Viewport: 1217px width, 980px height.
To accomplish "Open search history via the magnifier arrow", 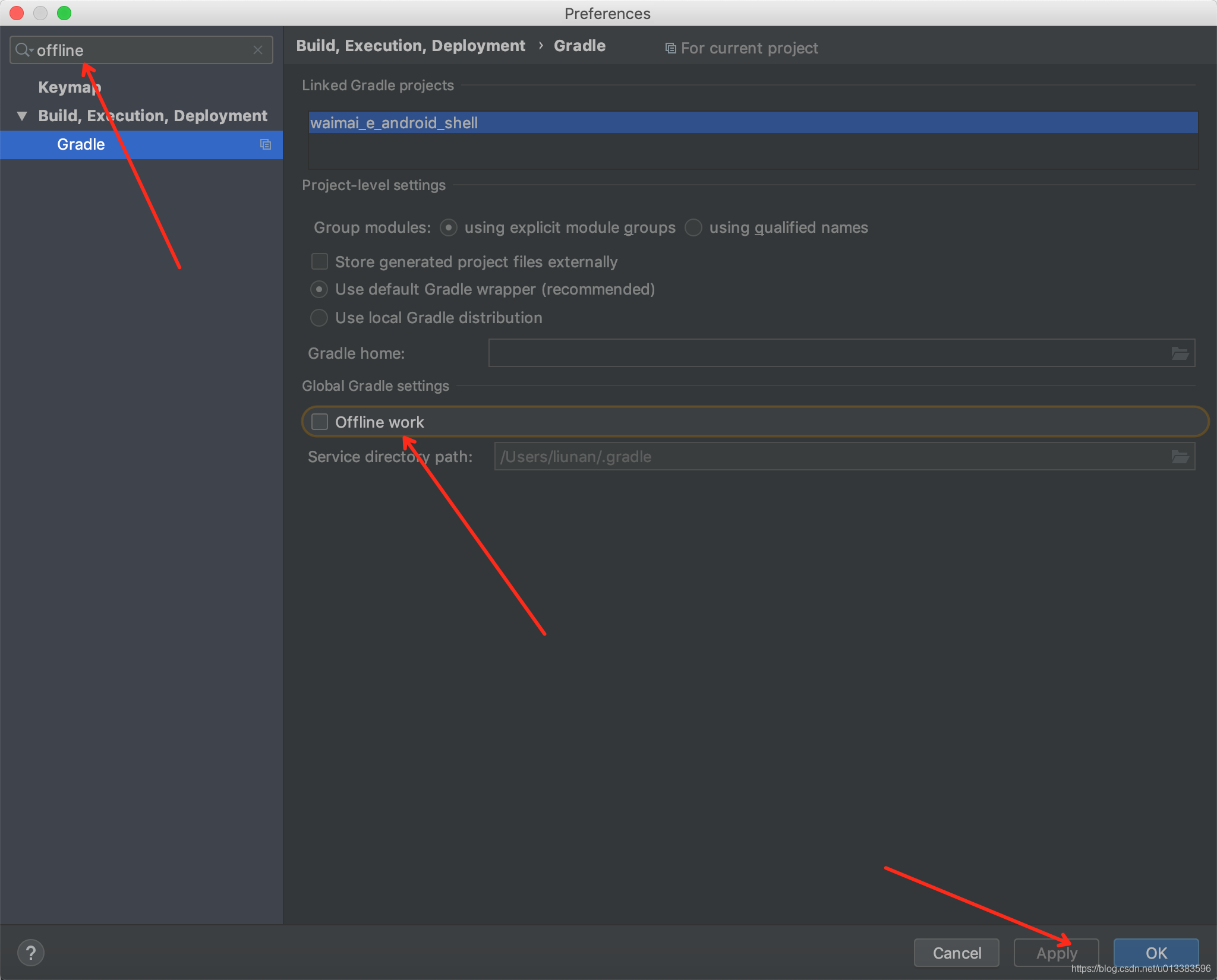I will (24, 50).
